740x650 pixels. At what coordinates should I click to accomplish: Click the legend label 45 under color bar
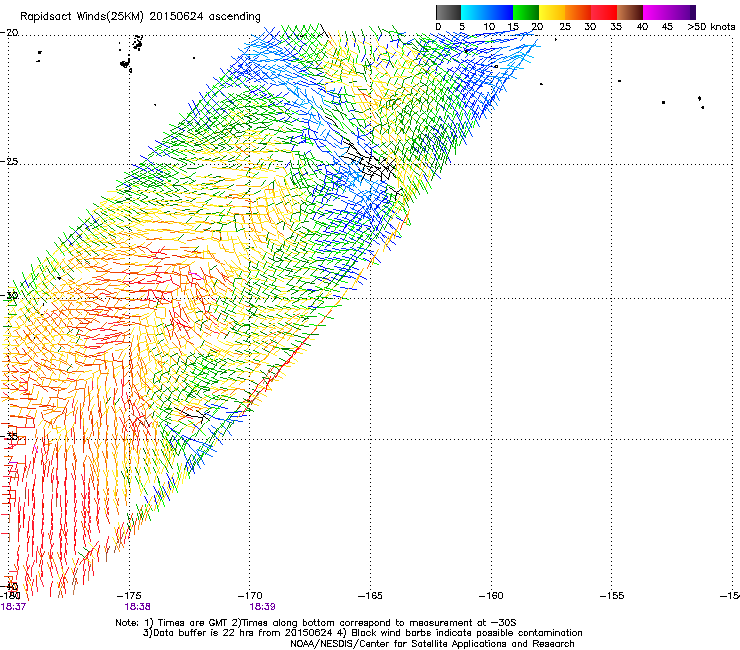tap(667, 27)
